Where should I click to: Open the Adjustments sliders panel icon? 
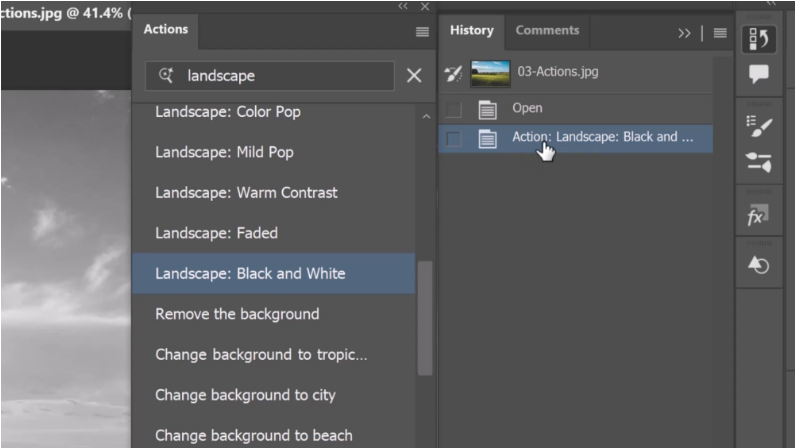coord(759,163)
